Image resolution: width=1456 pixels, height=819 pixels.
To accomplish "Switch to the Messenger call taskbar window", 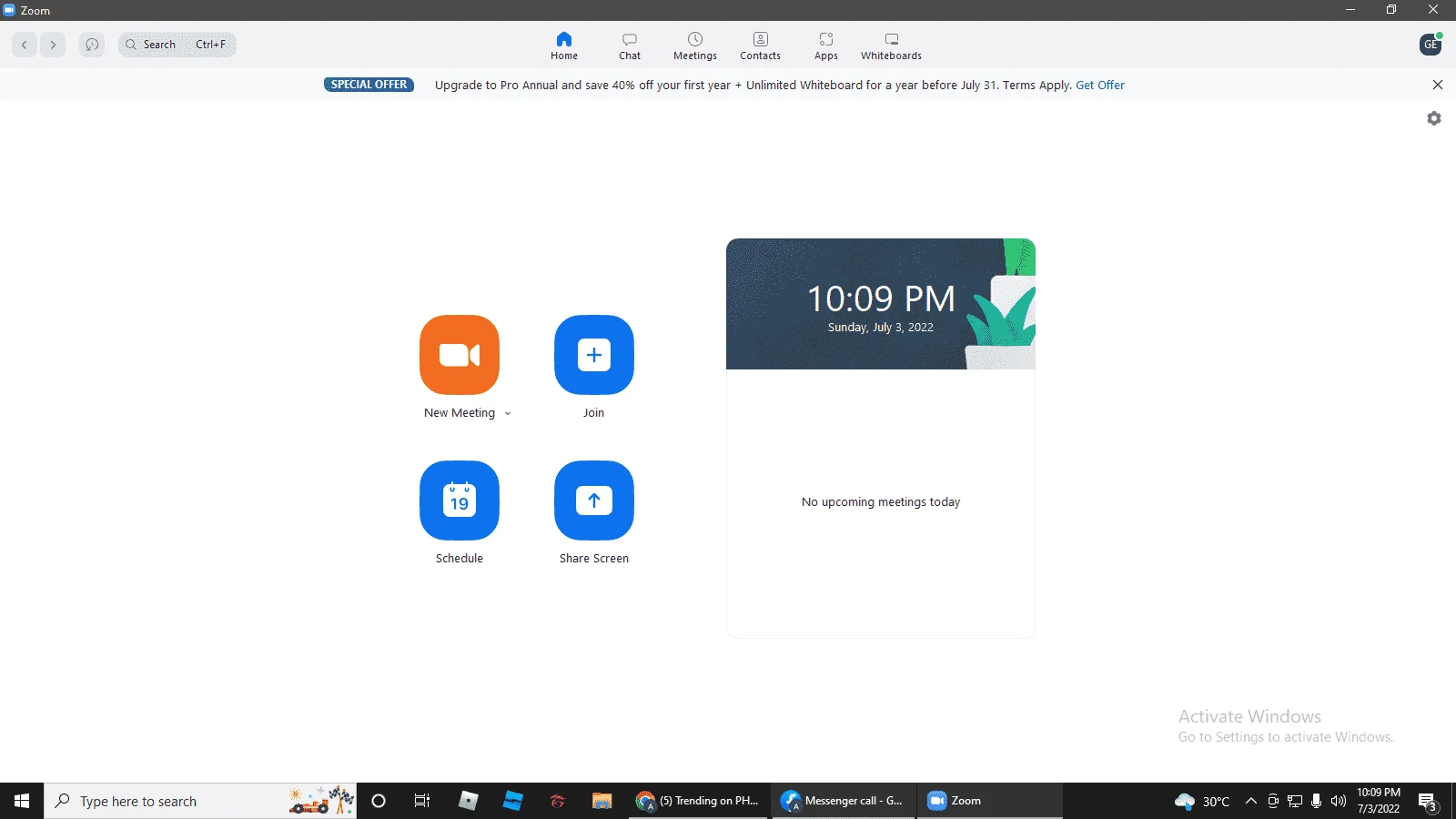I will pyautogui.click(x=844, y=801).
